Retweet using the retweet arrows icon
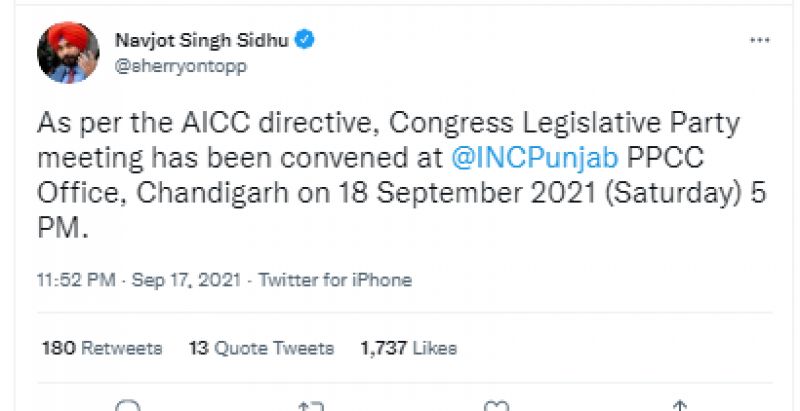Screen dimensions: 800x411 pos(311,406)
